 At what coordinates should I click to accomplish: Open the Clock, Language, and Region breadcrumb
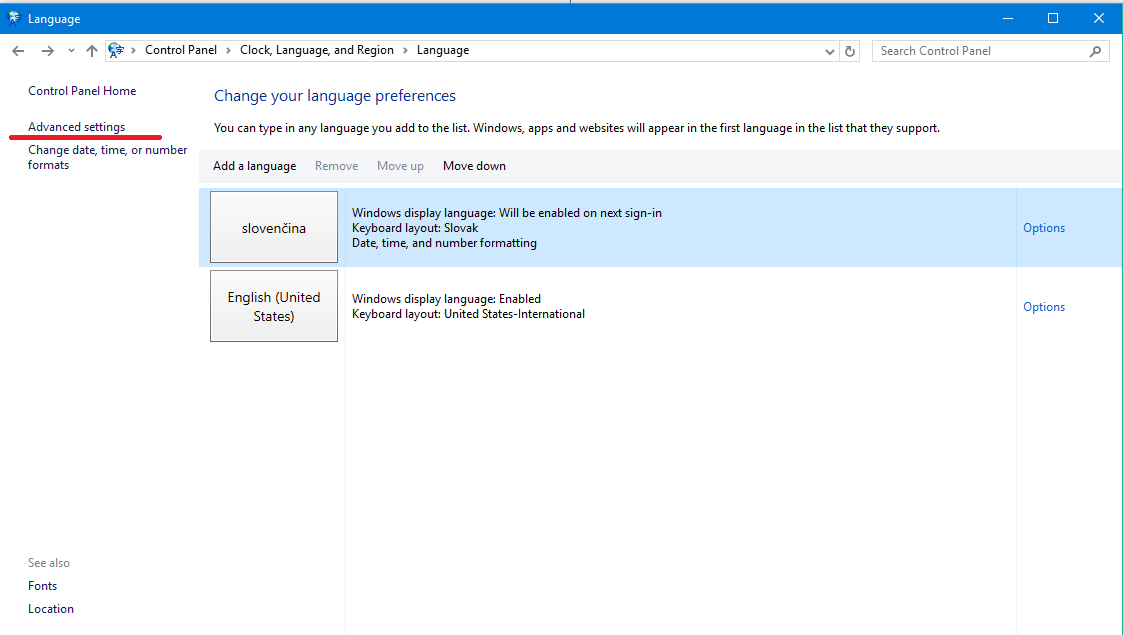pos(317,50)
